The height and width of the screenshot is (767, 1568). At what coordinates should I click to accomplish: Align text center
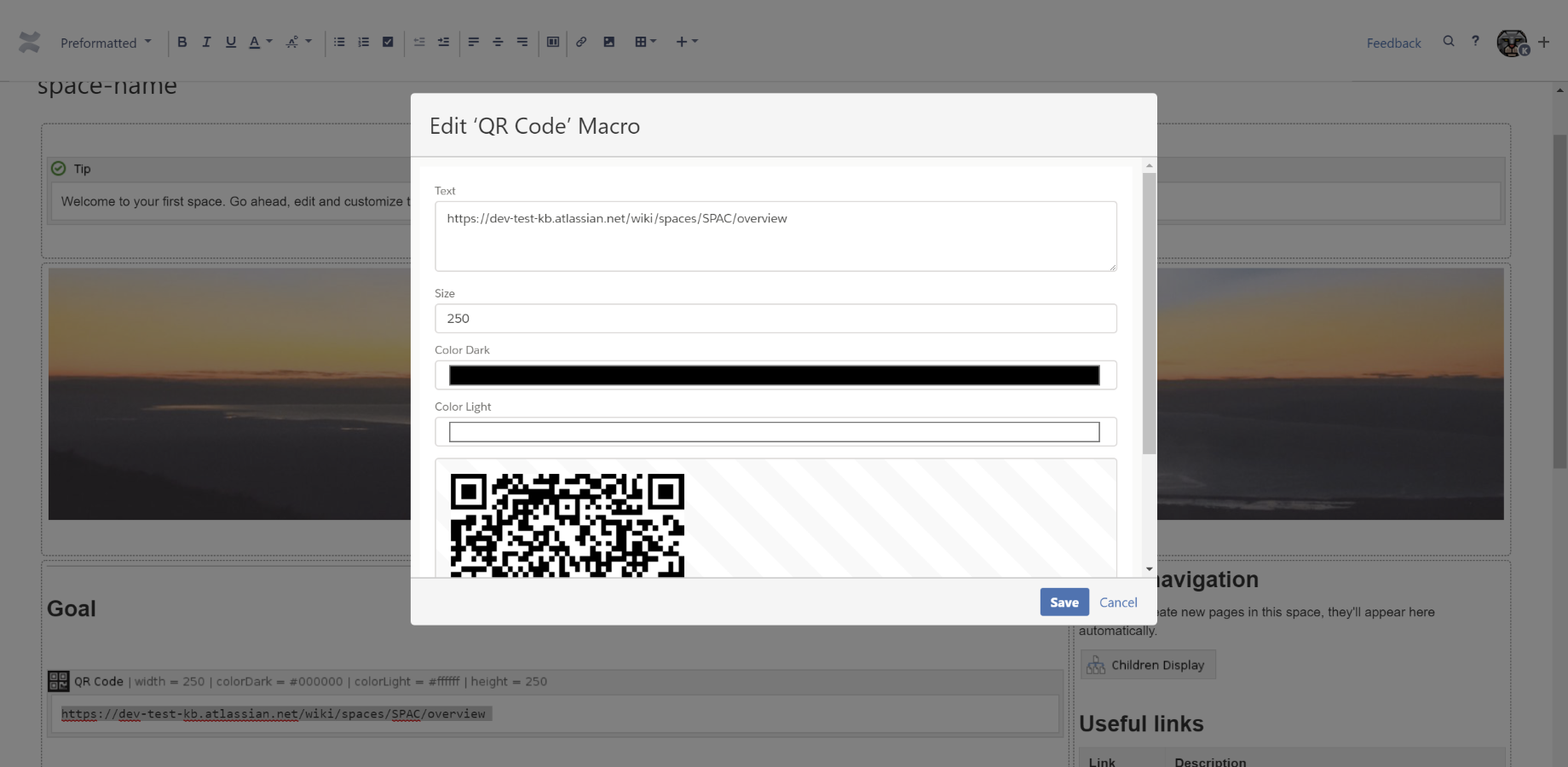tap(498, 42)
